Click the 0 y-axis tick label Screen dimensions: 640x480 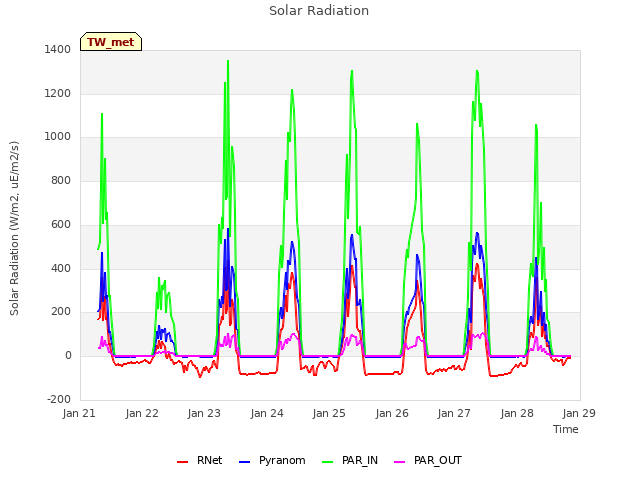coord(68,356)
